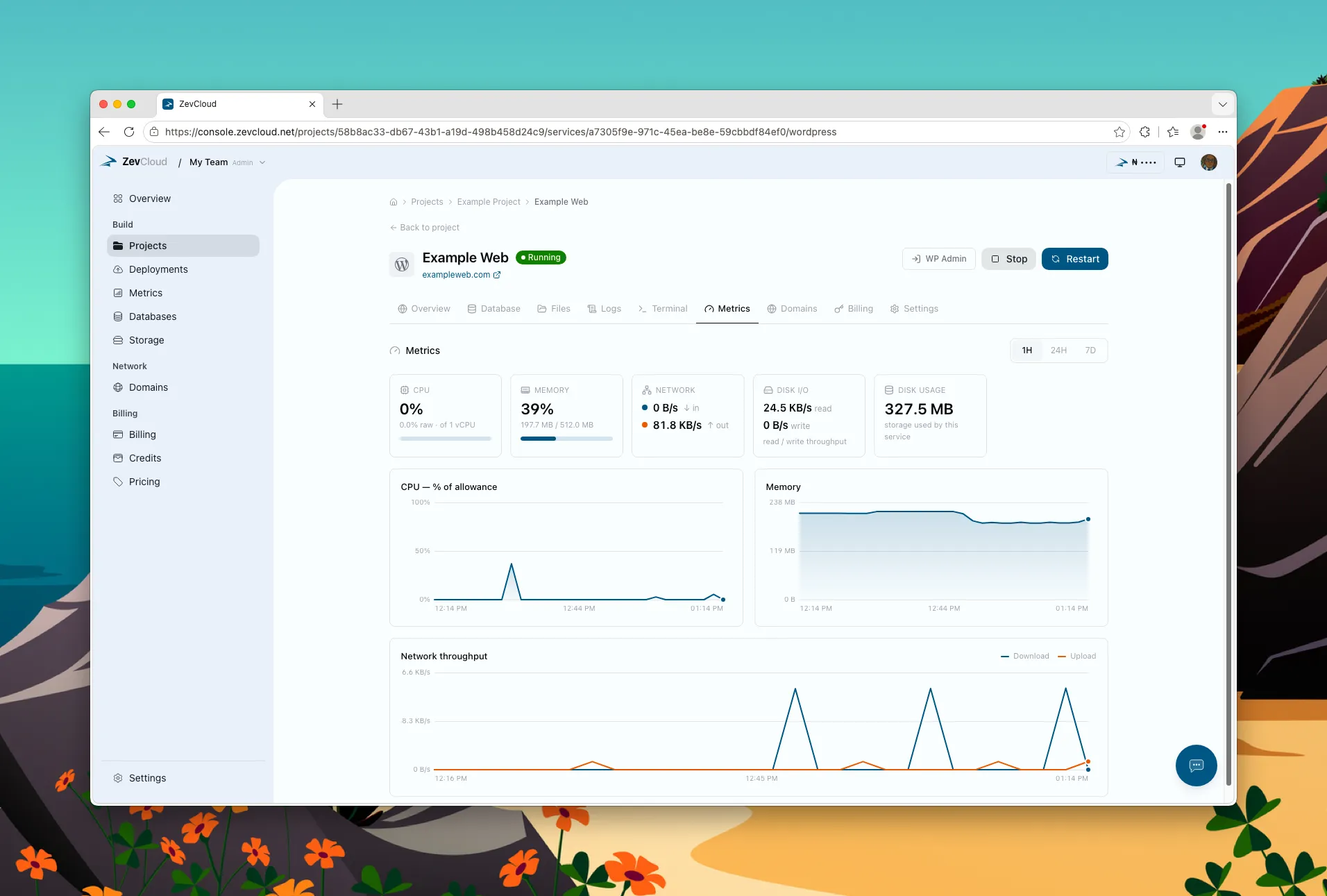Open the My Team dropdown chevron
This screenshot has width=1327, height=896.
pyautogui.click(x=262, y=162)
